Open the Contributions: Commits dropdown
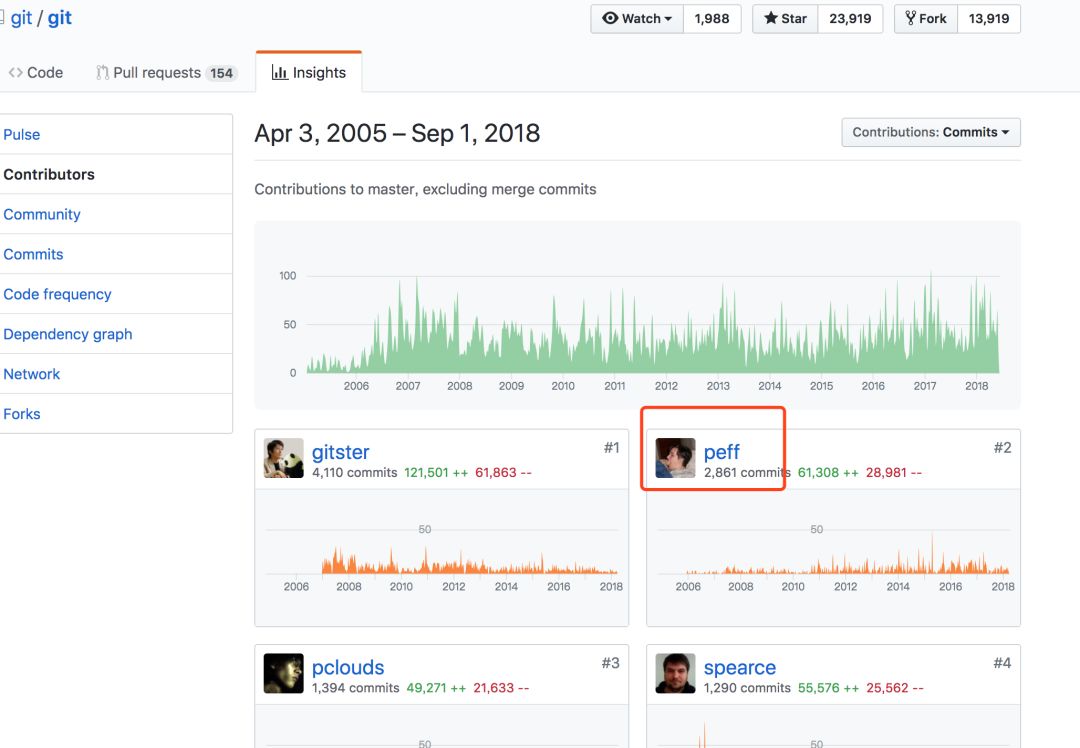 [931, 132]
